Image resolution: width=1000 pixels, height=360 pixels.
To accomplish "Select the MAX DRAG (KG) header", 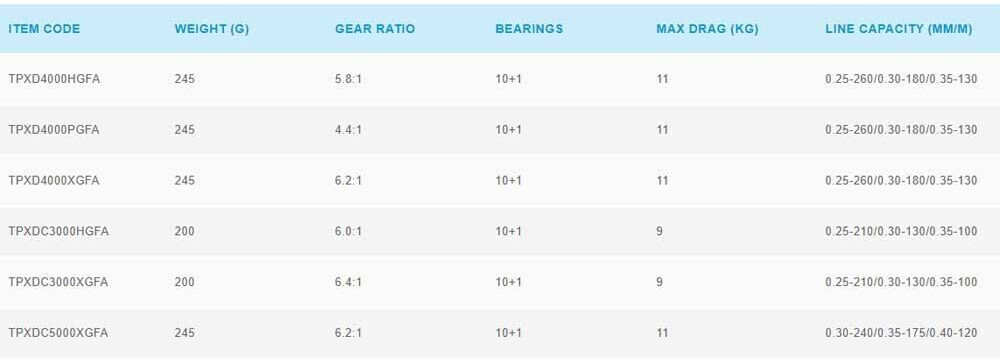I will [707, 29].
